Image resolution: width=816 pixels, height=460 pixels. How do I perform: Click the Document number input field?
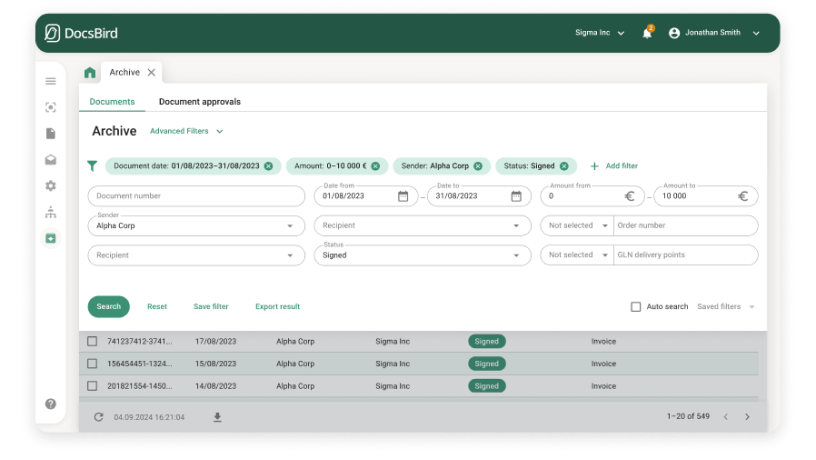click(196, 196)
